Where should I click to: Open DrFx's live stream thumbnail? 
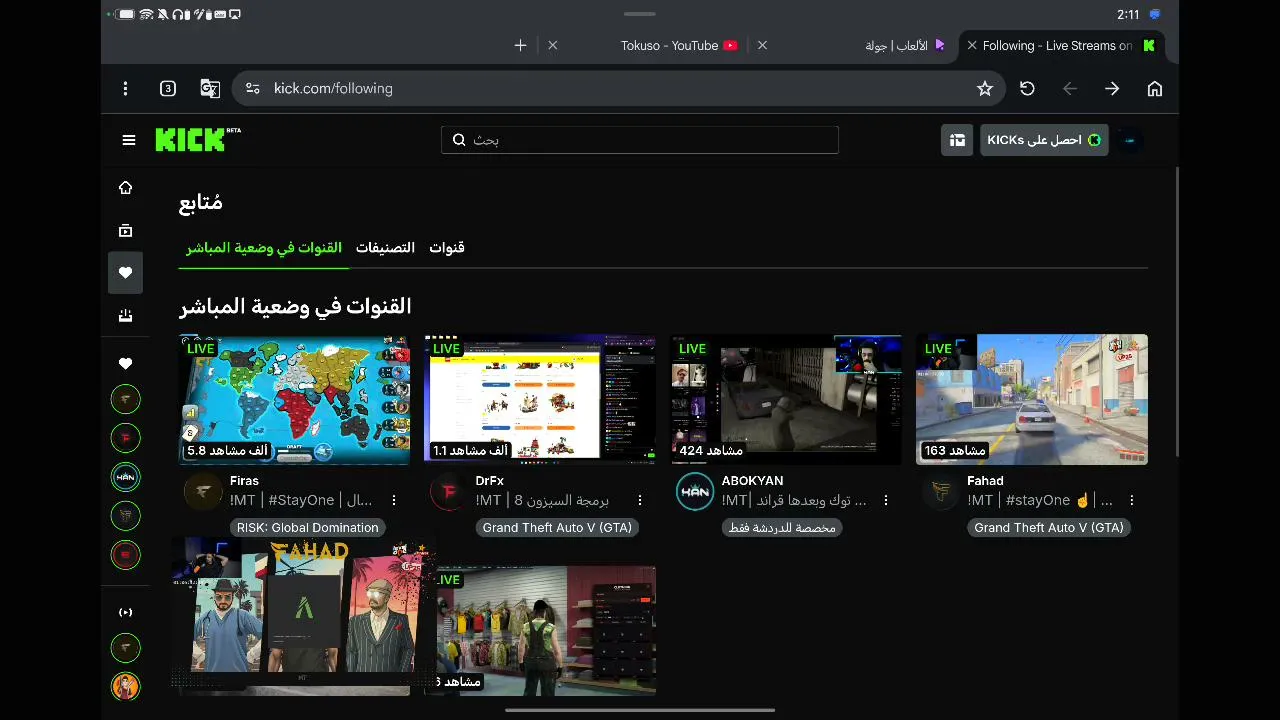coord(540,400)
